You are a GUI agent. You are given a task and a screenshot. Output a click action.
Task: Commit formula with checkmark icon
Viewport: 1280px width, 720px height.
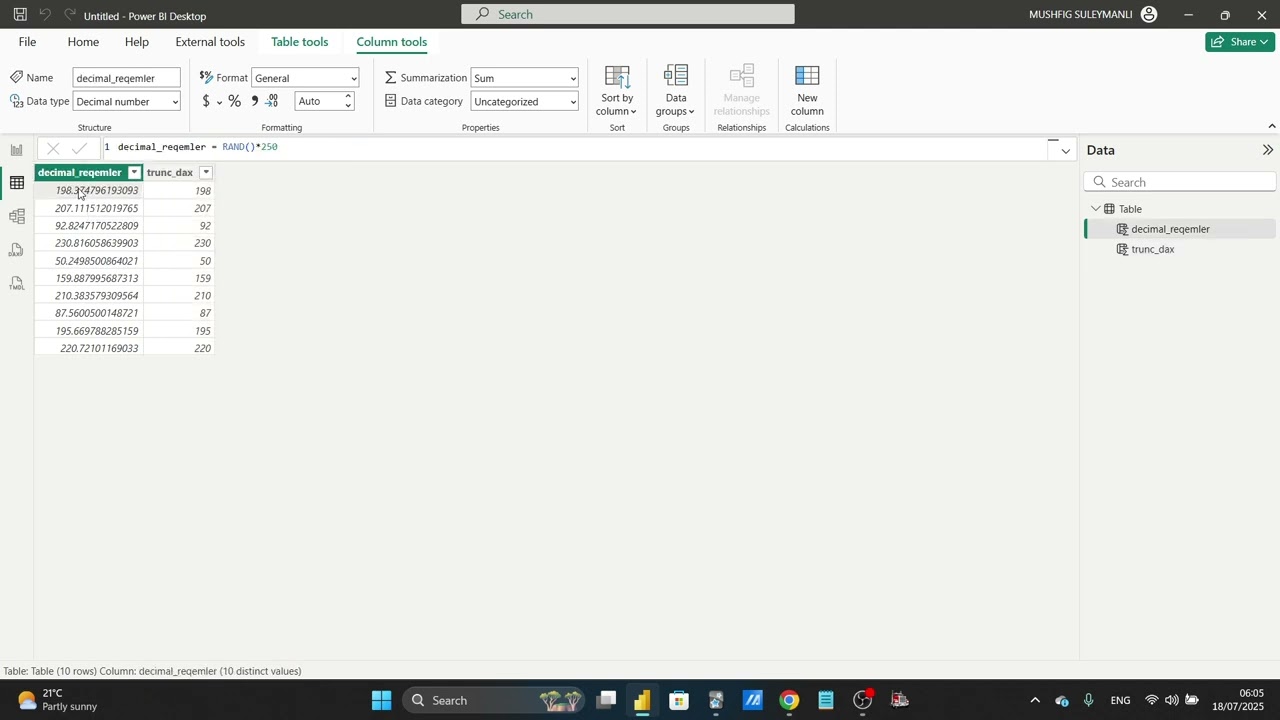(x=80, y=148)
